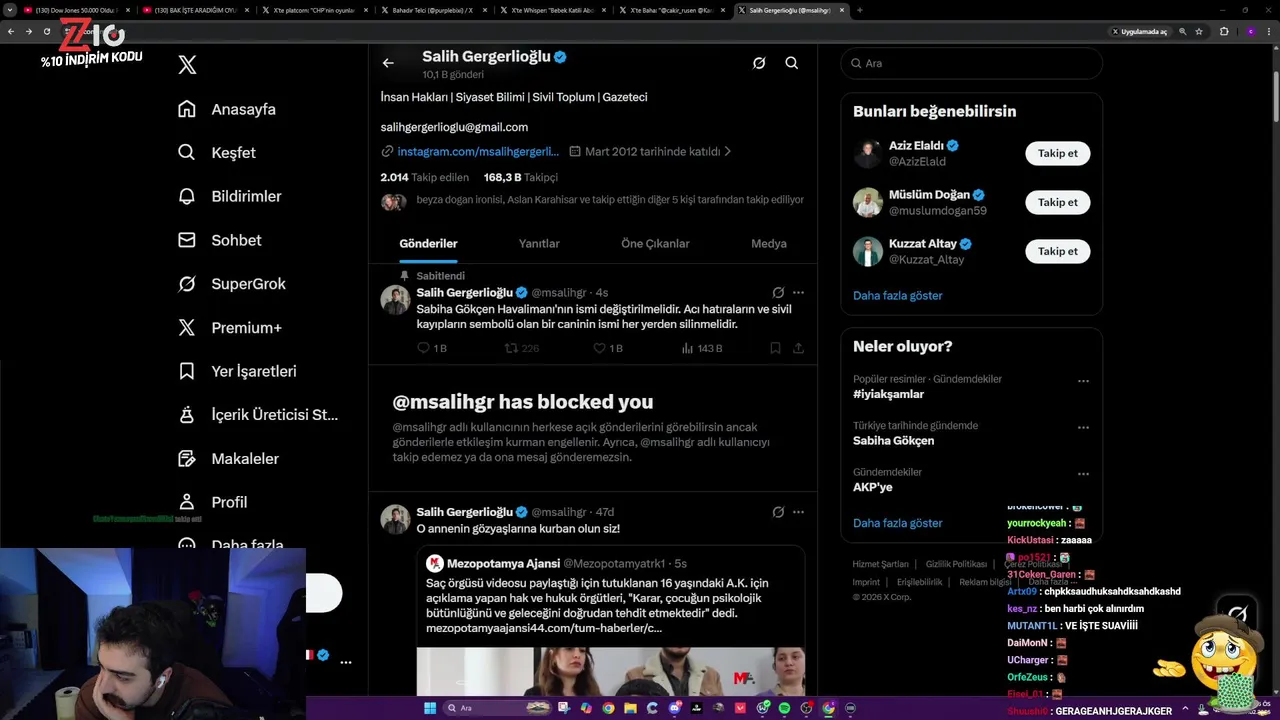The image size is (1280, 720).
Task: Open Spotify from the taskbar
Action: point(784,708)
